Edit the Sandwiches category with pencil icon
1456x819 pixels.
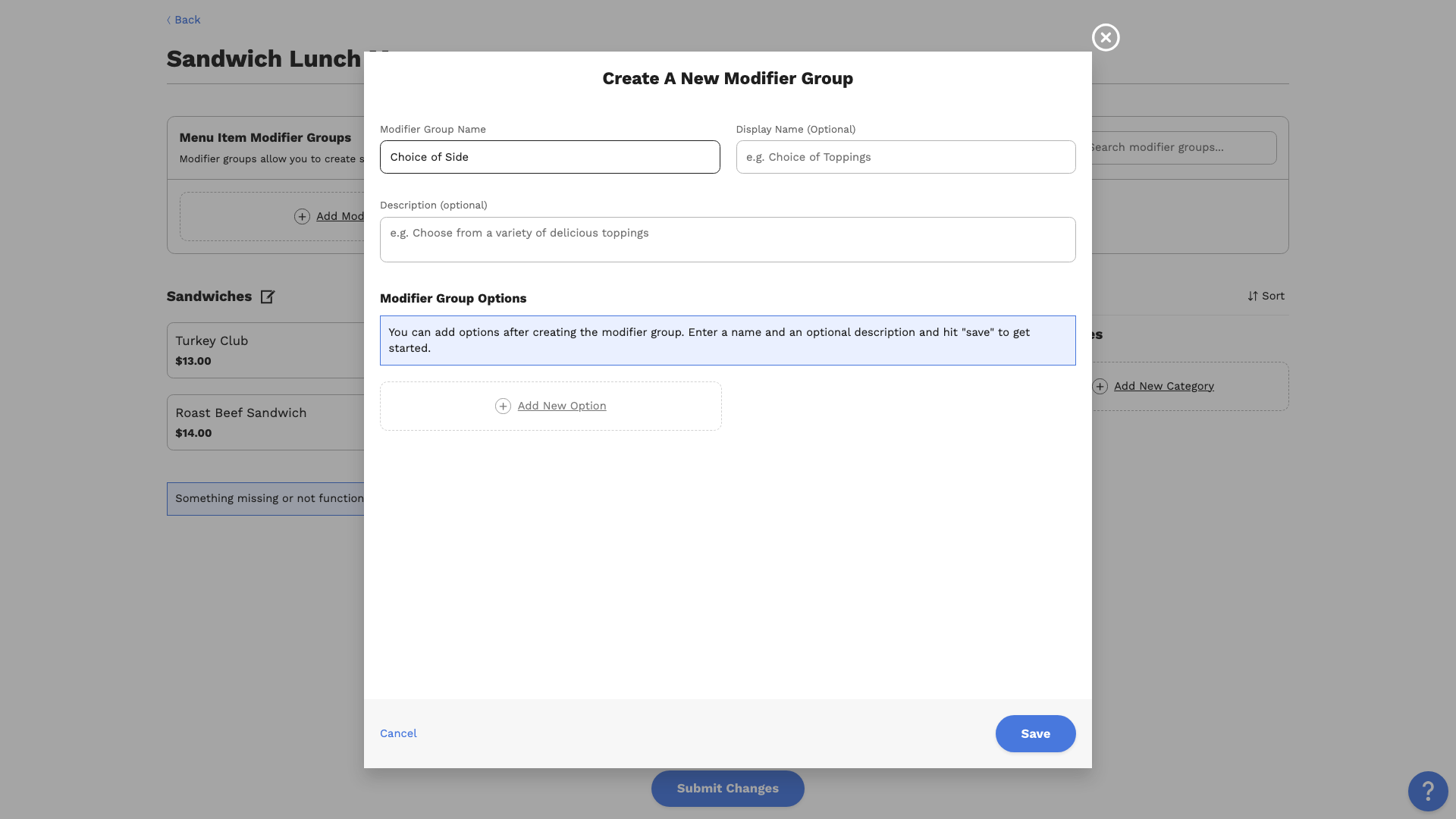click(268, 297)
